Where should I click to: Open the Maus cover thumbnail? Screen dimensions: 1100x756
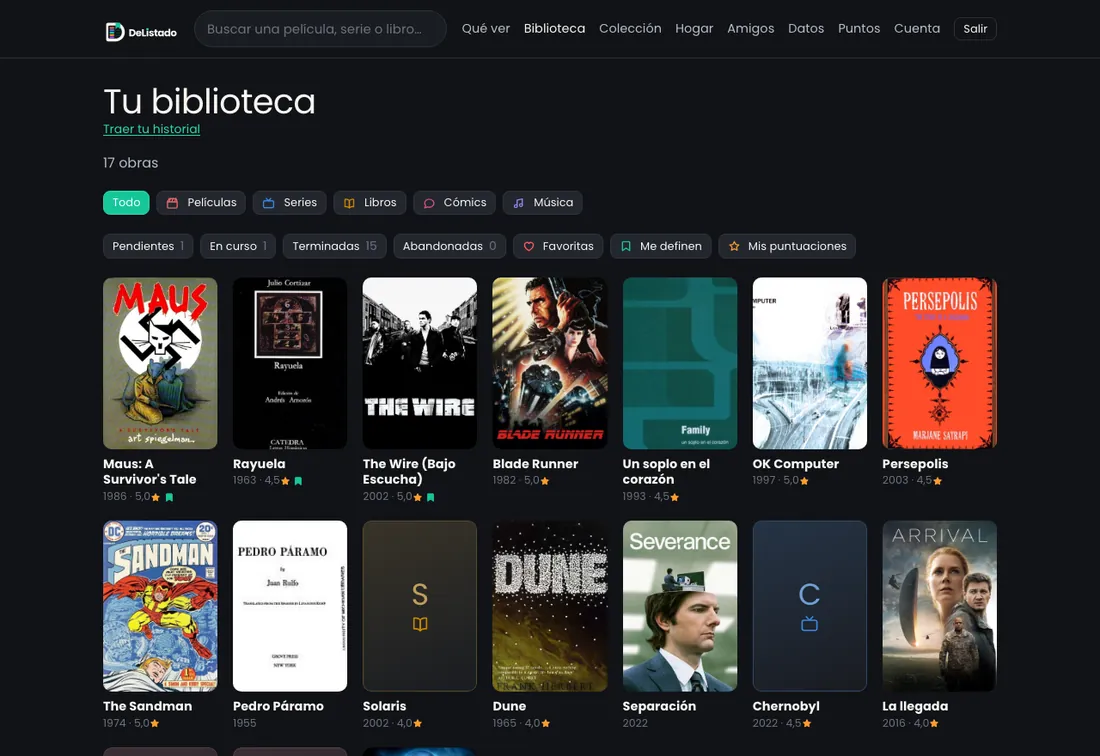[x=160, y=363]
